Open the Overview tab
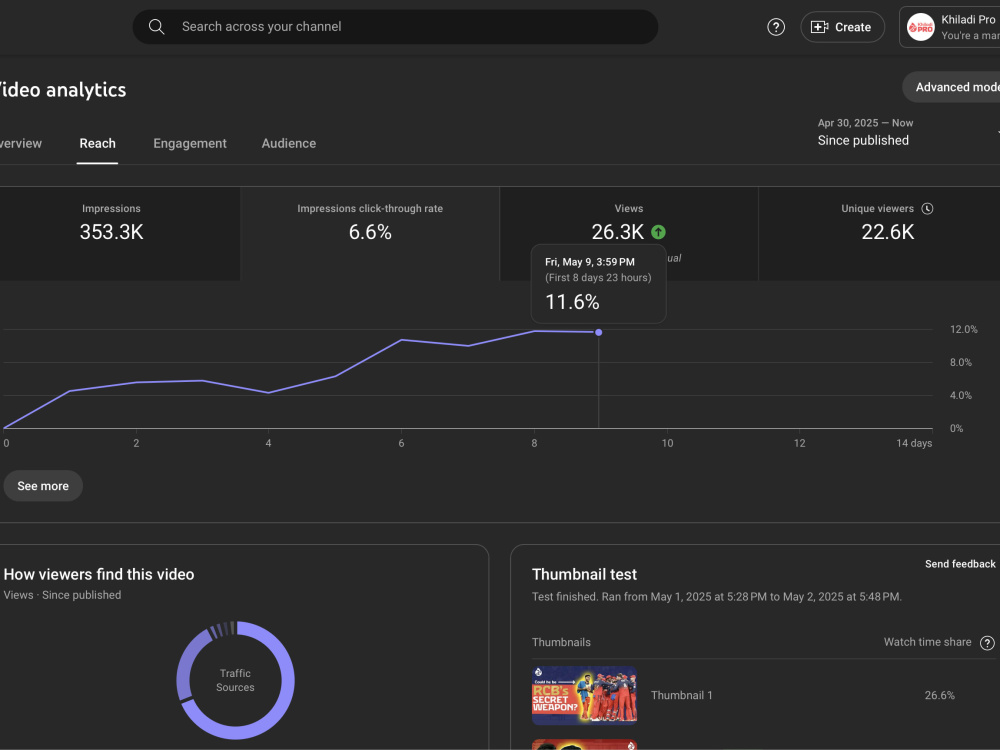Viewport: 1000px width, 750px height. (20, 143)
